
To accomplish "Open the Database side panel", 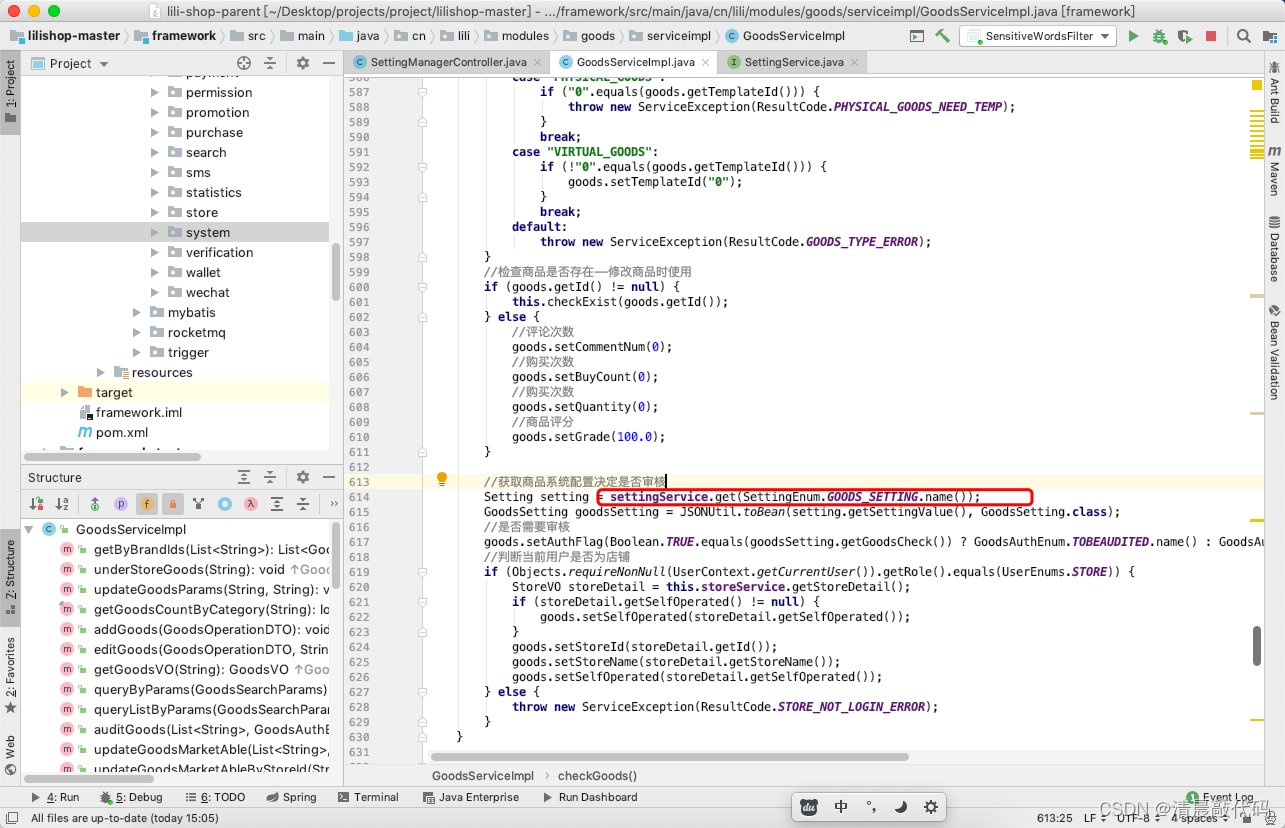I will pos(1274,249).
